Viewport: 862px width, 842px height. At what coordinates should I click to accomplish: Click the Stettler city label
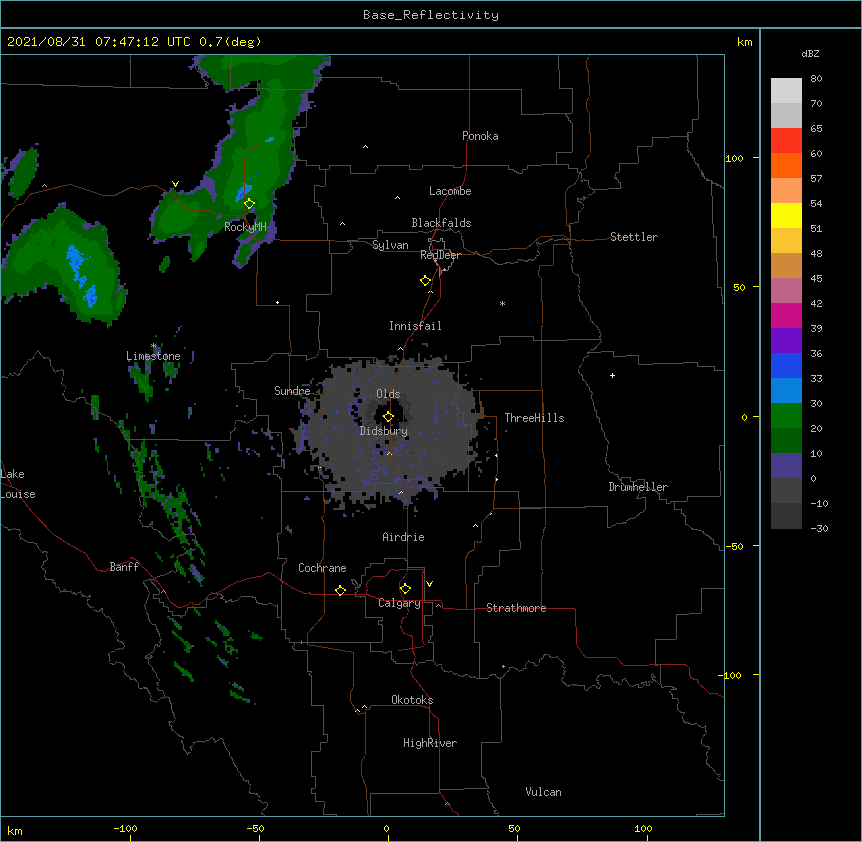[634, 237]
